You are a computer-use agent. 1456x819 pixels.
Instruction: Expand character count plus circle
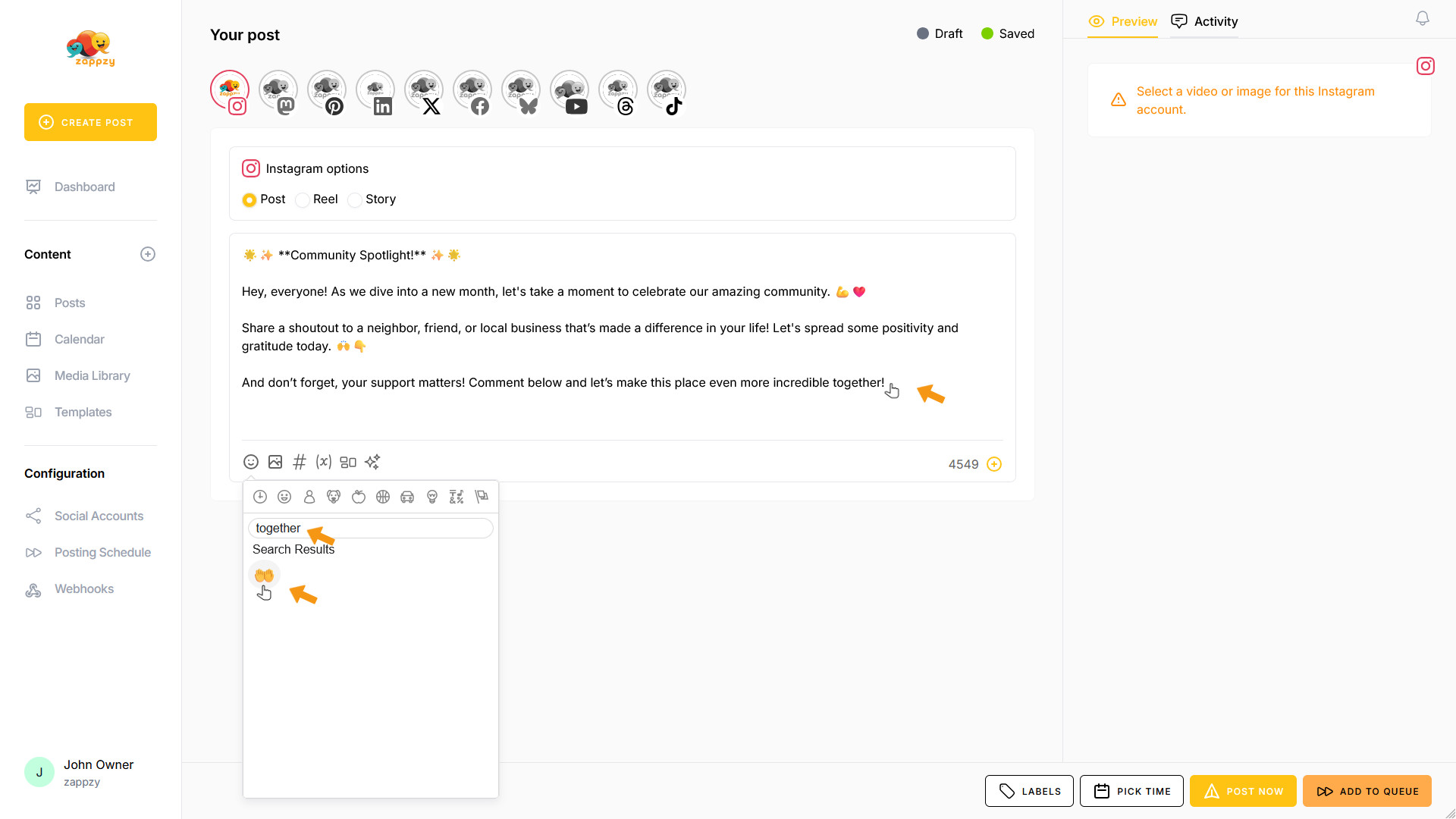(x=994, y=464)
